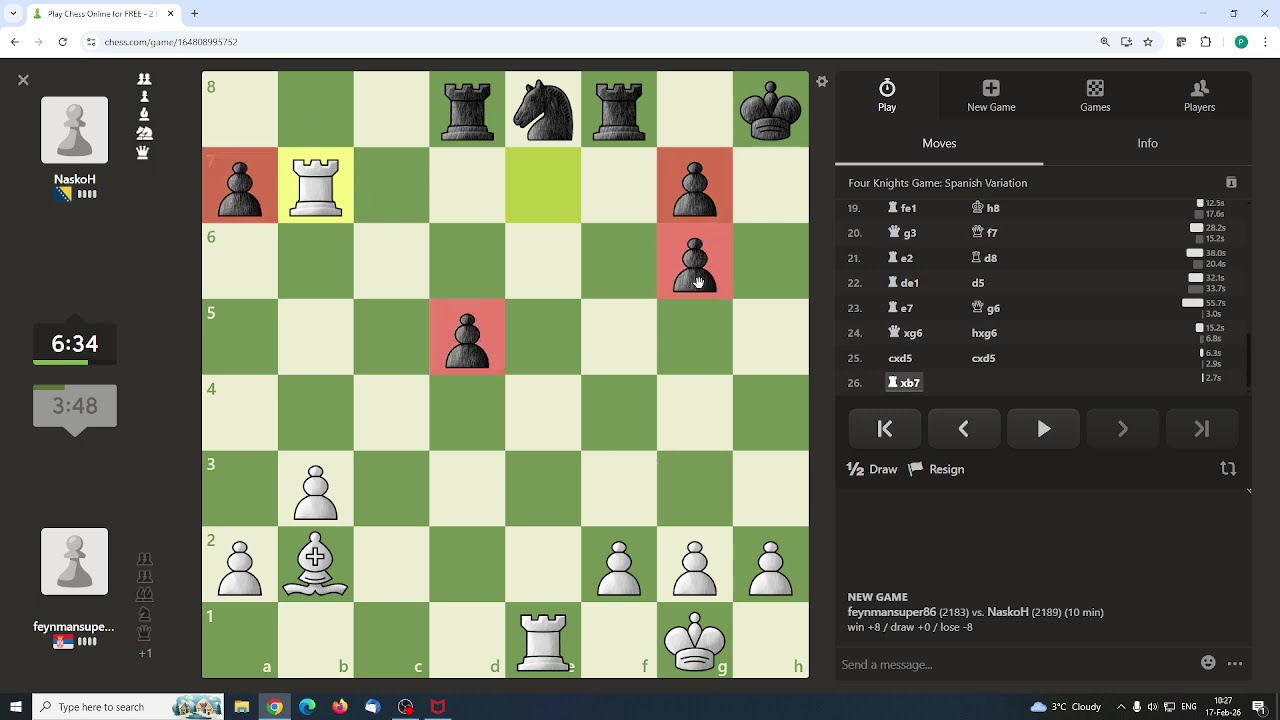Click the Send a message field
This screenshot has width=1280, height=720.
click(1015, 664)
